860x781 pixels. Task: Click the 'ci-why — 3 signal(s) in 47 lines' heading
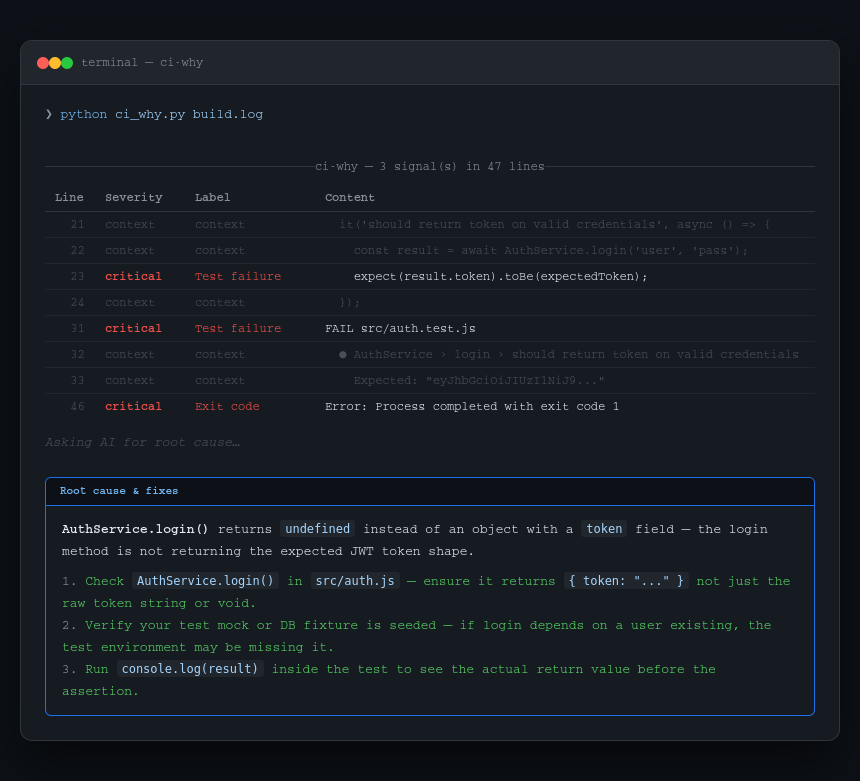pyautogui.click(x=429, y=166)
